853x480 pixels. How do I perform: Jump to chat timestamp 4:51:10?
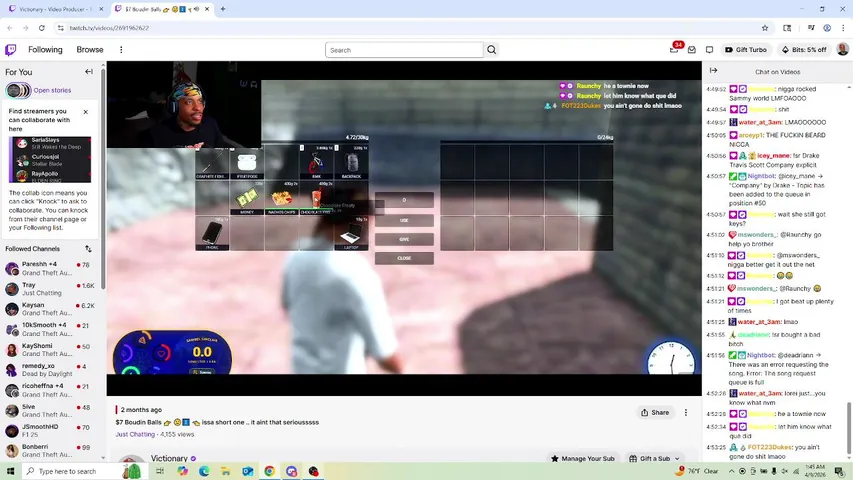click(715, 255)
